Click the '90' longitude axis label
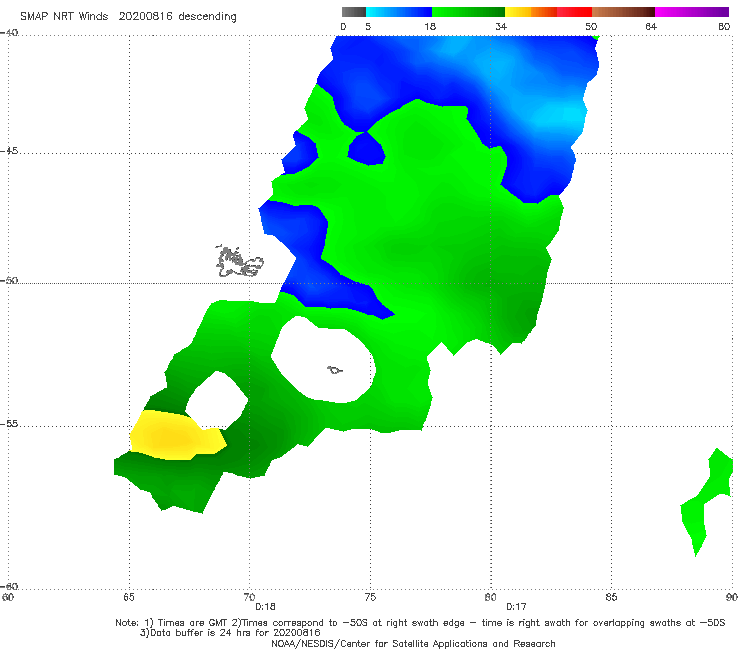 (732, 597)
